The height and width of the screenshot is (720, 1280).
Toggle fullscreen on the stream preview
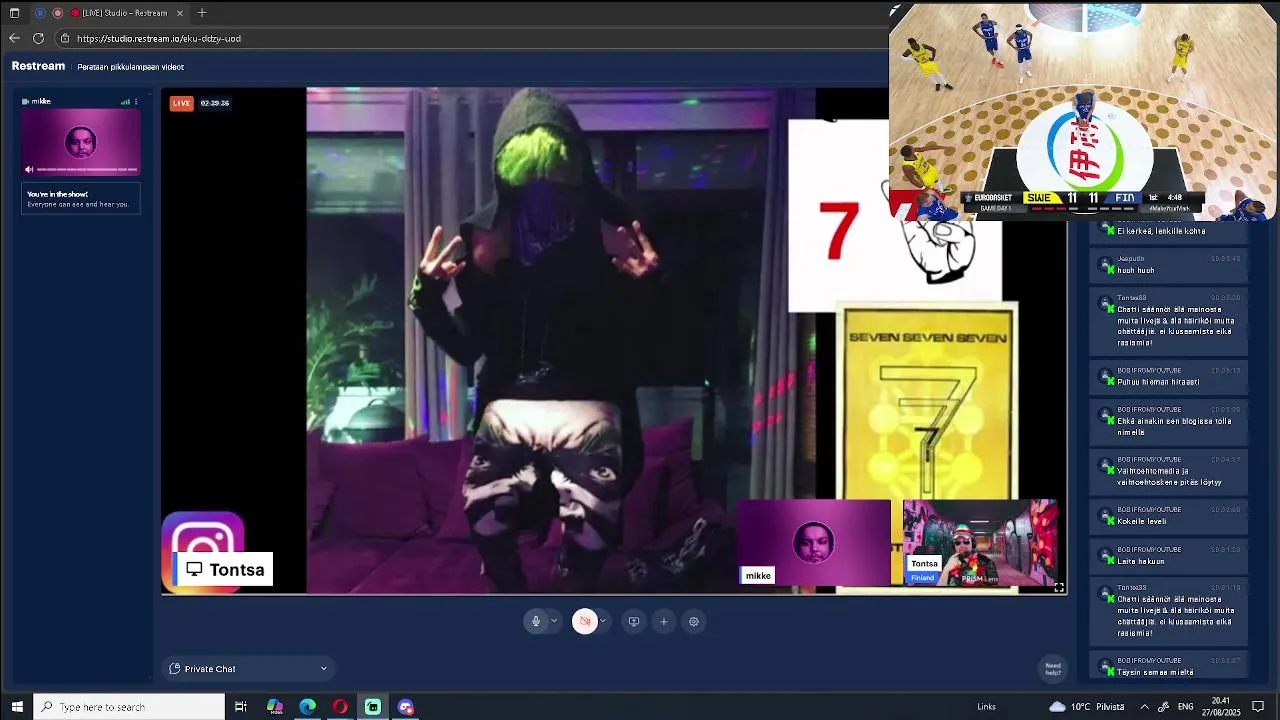[x=1058, y=587]
